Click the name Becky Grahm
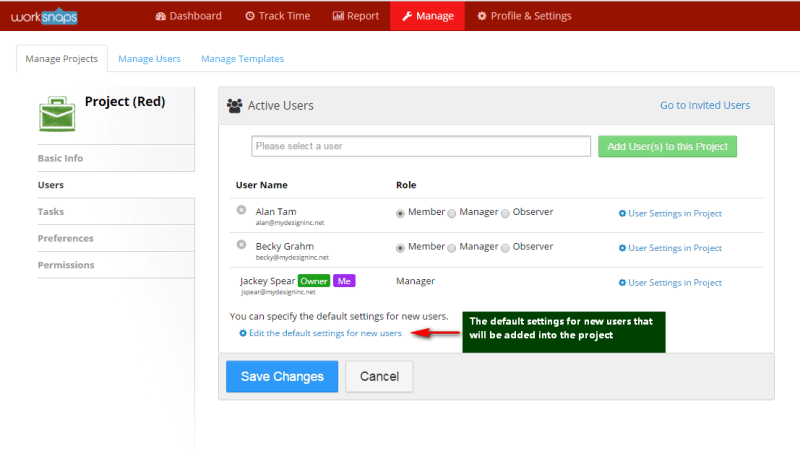 point(285,246)
